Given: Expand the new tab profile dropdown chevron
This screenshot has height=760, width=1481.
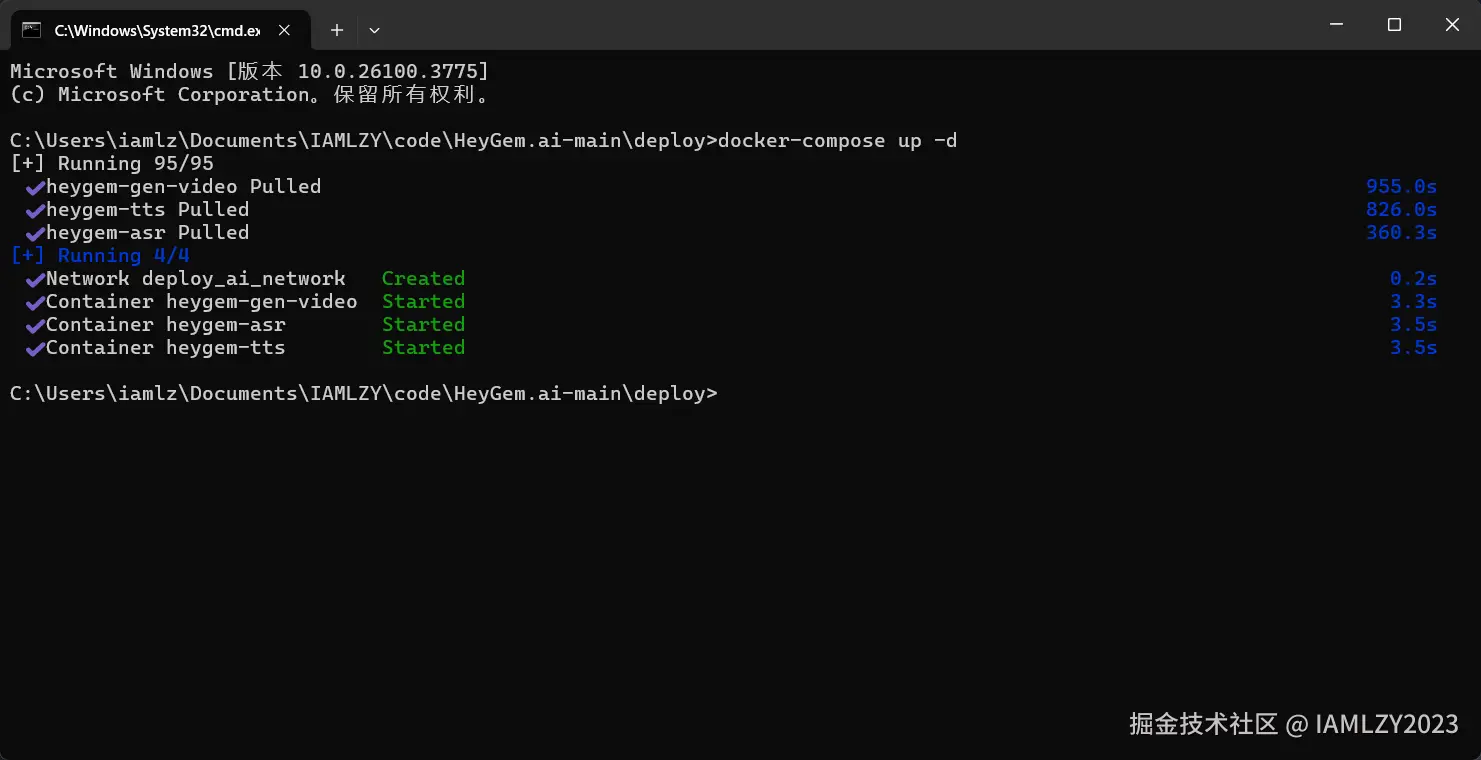Looking at the screenshot, I should (x=374, y=30).
